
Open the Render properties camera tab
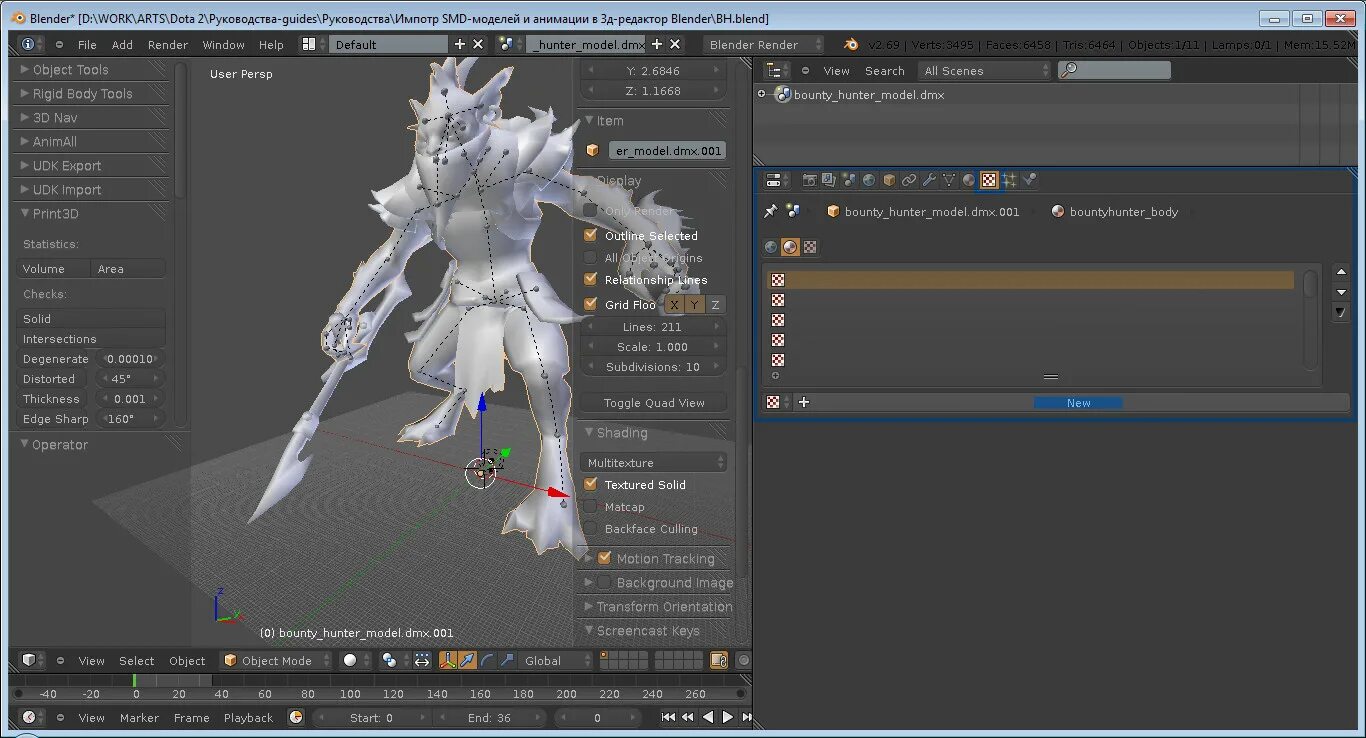click(809, 180)
